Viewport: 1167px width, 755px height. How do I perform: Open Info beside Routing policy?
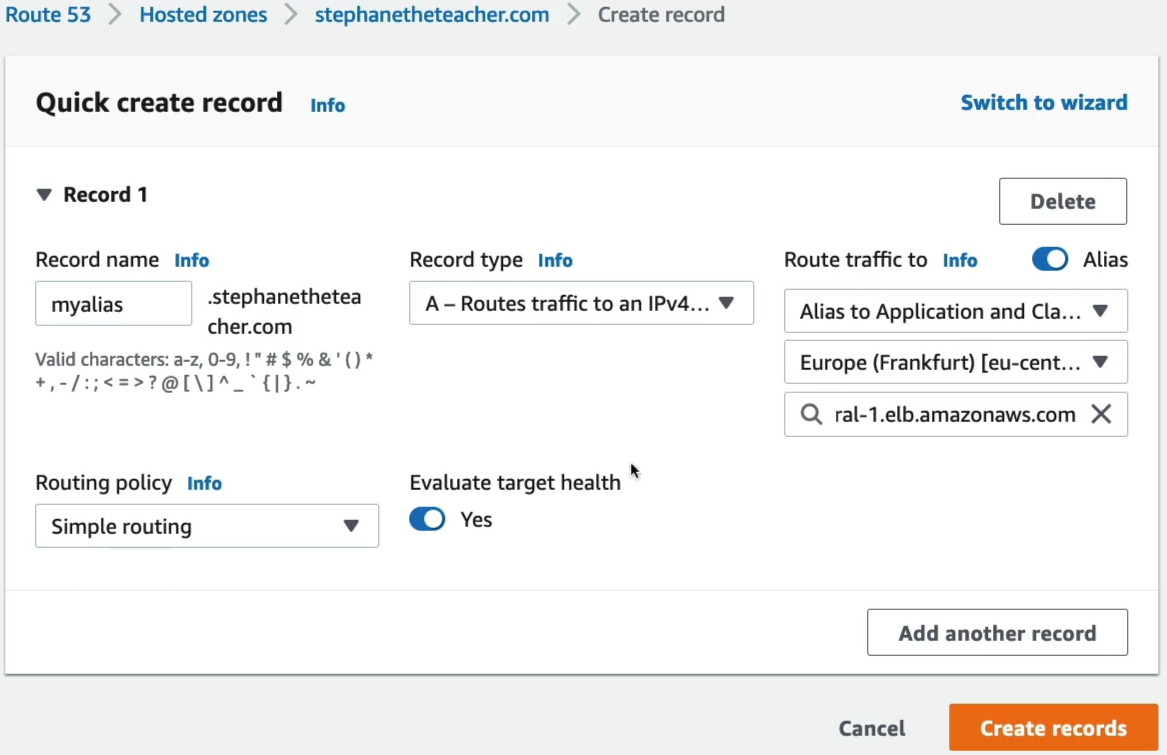[x=204, y=483]
